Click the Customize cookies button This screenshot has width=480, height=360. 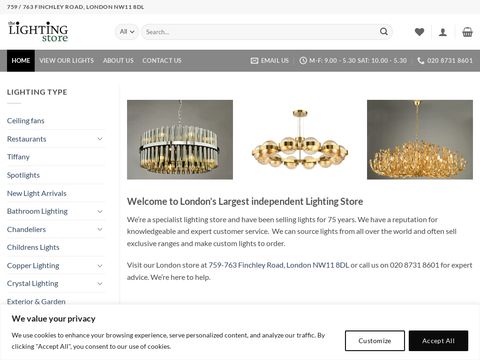point(375,341)
